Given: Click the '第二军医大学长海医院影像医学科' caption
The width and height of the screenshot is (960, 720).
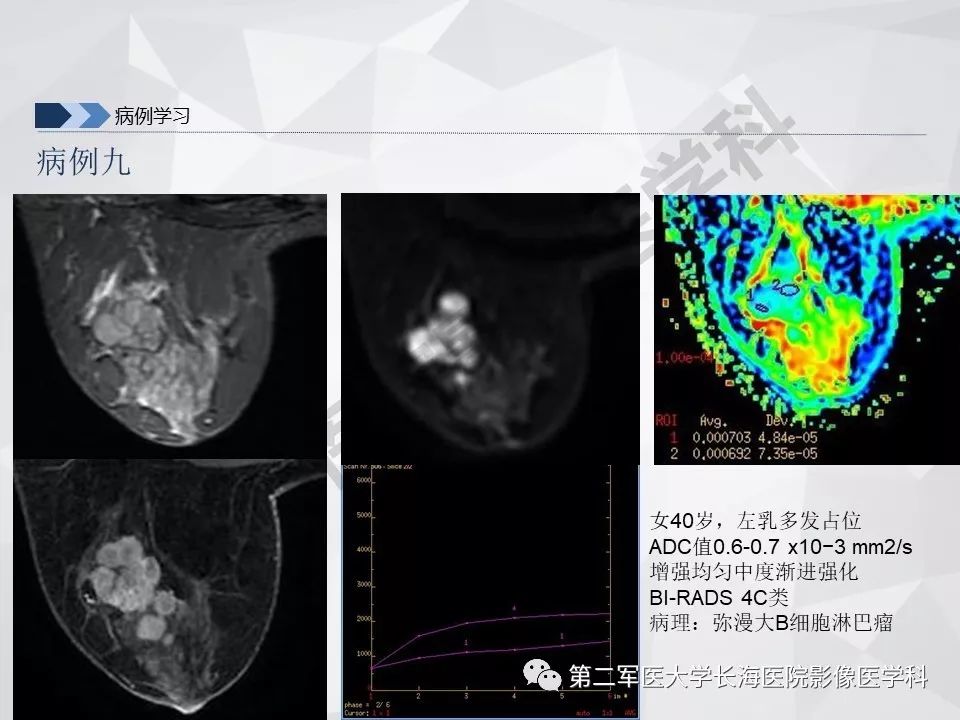Looking at the screenshot, I should click(749, 677).
